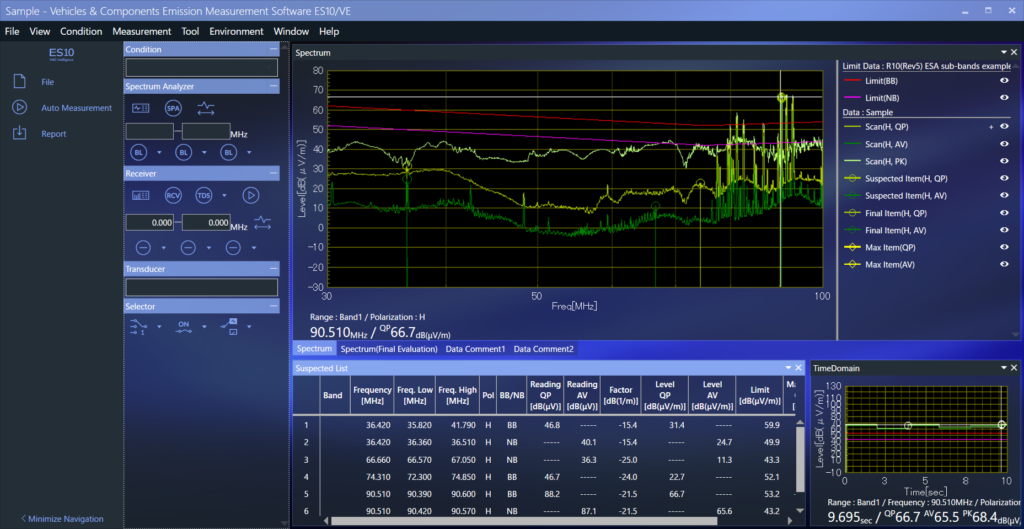The height and width of the screenshot is (529, 1024).
Task: Click the Receiver frequency span icon
Action: click(x=263, y=223)
